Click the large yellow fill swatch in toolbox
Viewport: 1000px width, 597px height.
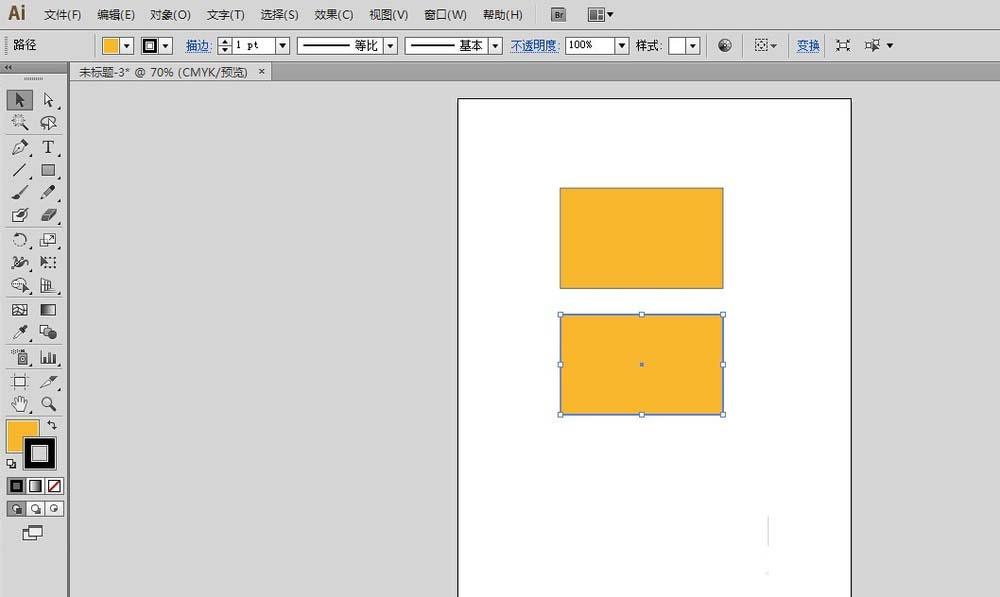point(19,434)
